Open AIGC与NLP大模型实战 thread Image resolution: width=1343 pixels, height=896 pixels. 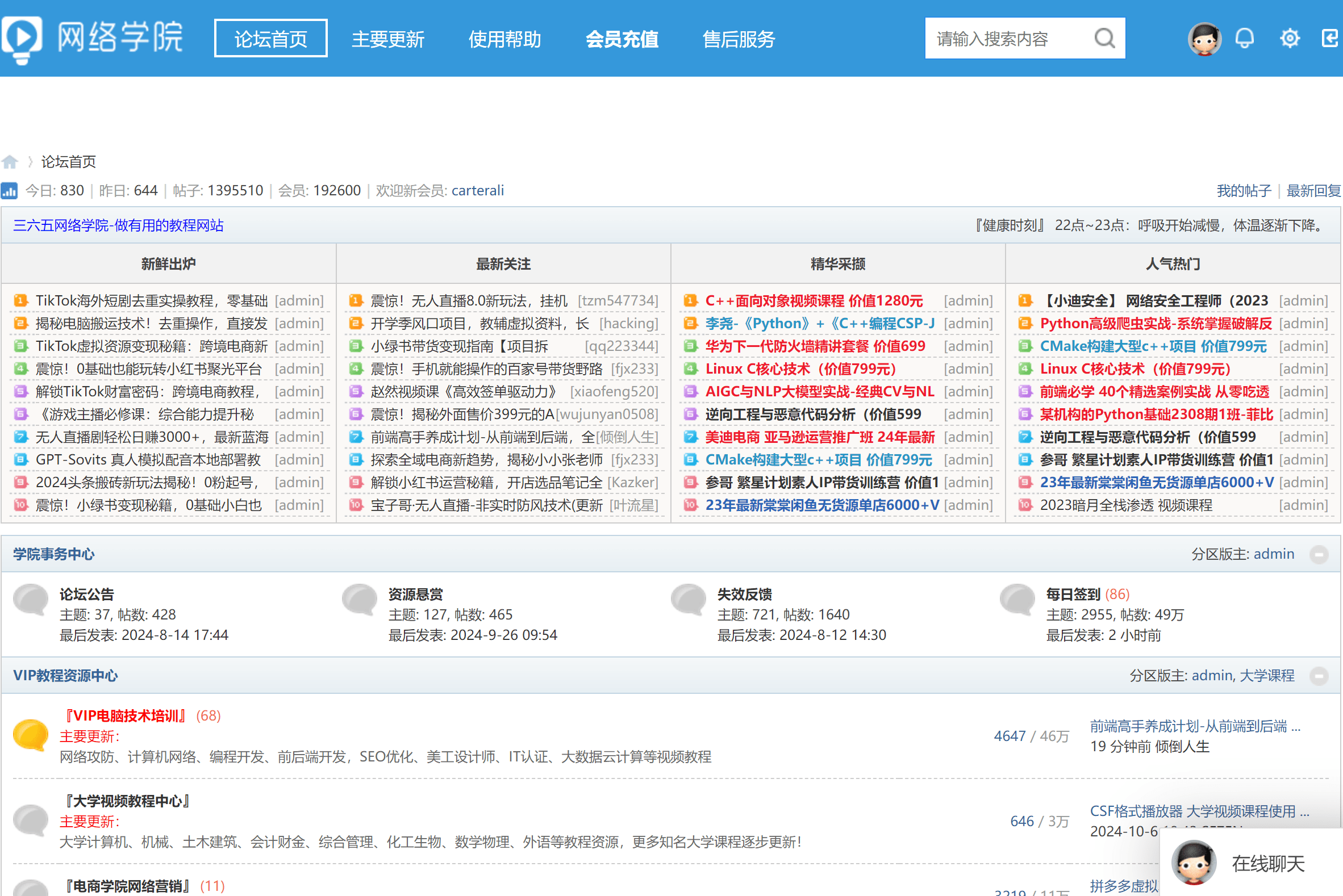[x=820, y=391]
